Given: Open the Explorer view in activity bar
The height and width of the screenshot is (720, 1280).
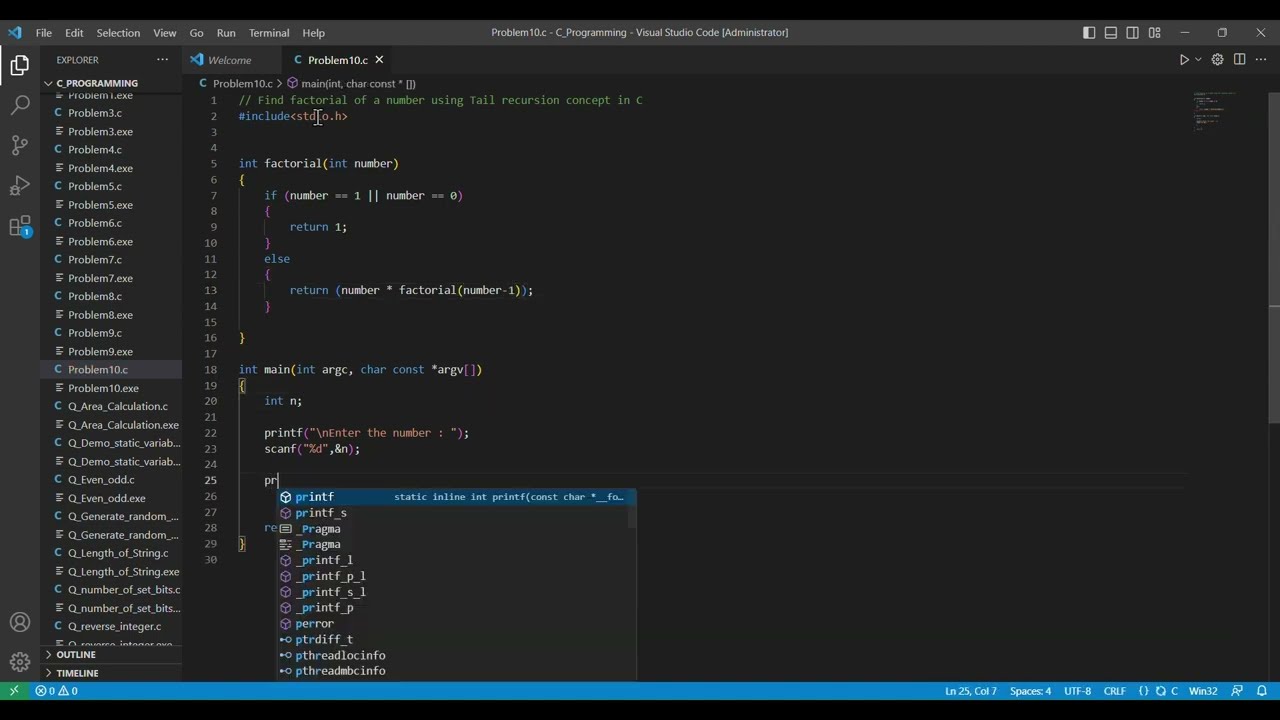Looking at the screenshot, I should coord(20,66).
